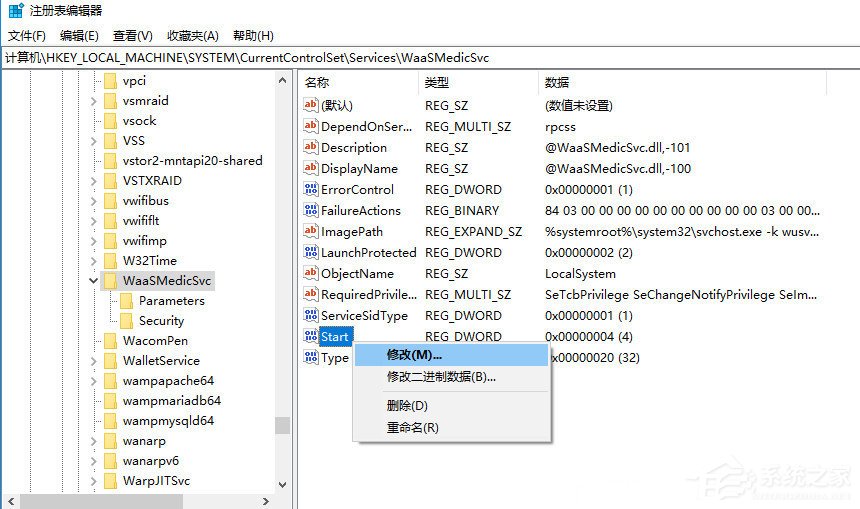Expand the WalletService tree node
This screenshot has width=860, height=509.
(93, 361)
